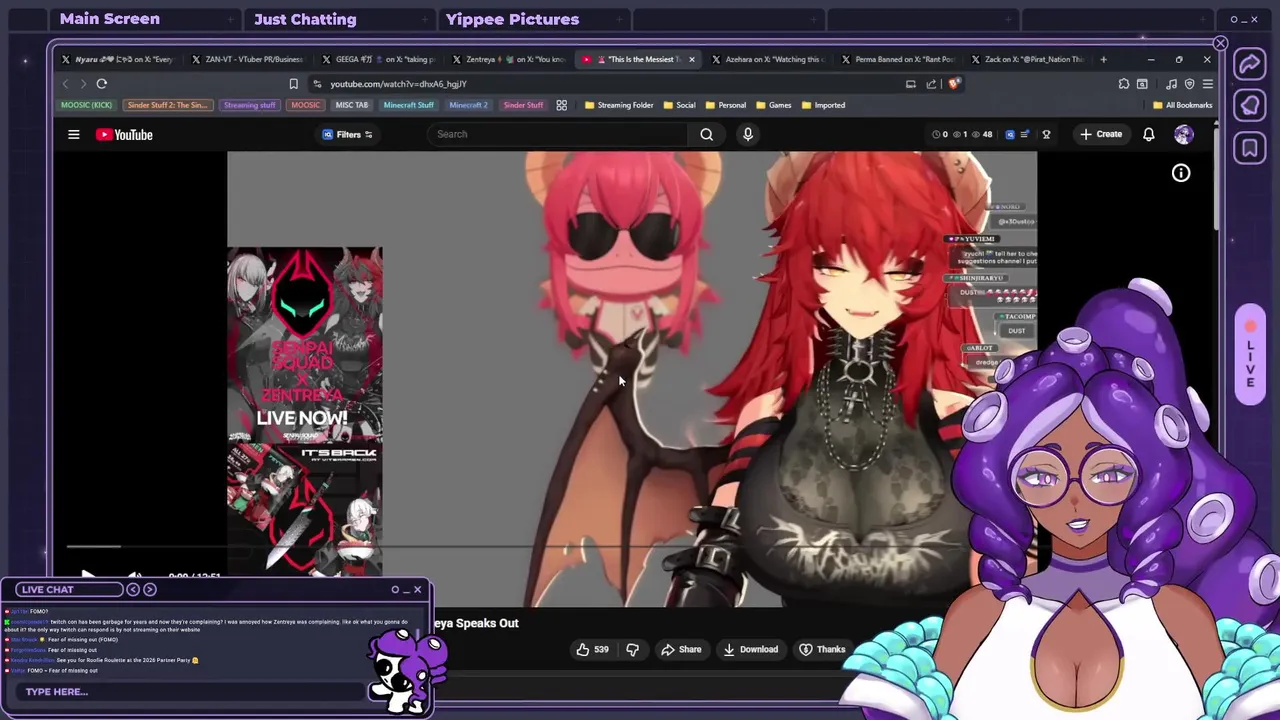Click the live chat previous arrow

pos(133,590)
